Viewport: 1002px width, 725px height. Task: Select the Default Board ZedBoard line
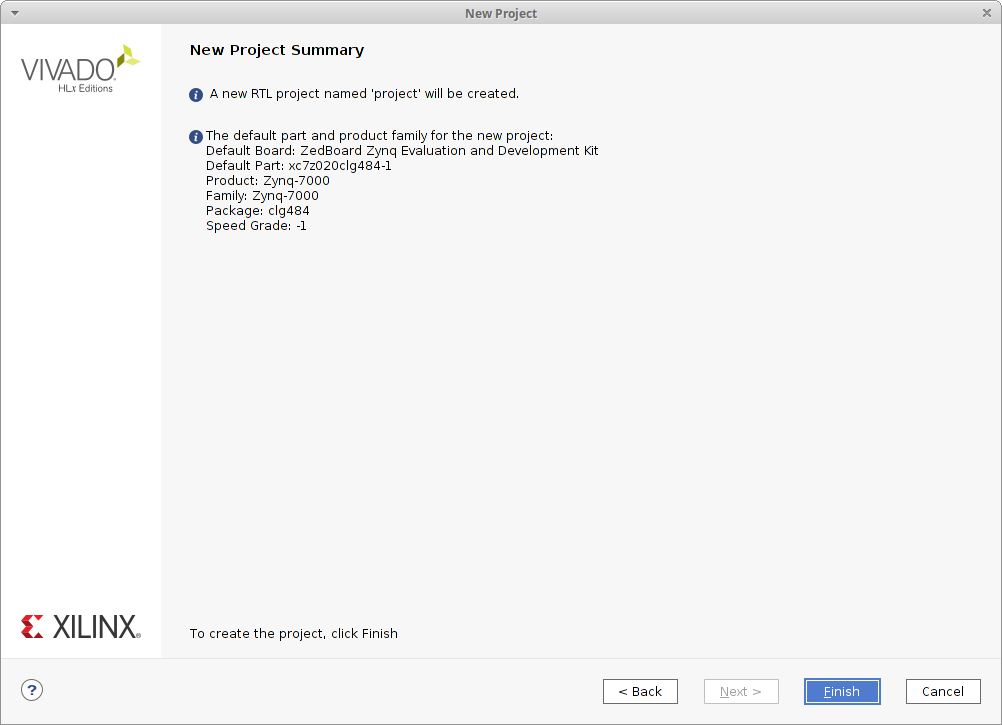(402, 151)
